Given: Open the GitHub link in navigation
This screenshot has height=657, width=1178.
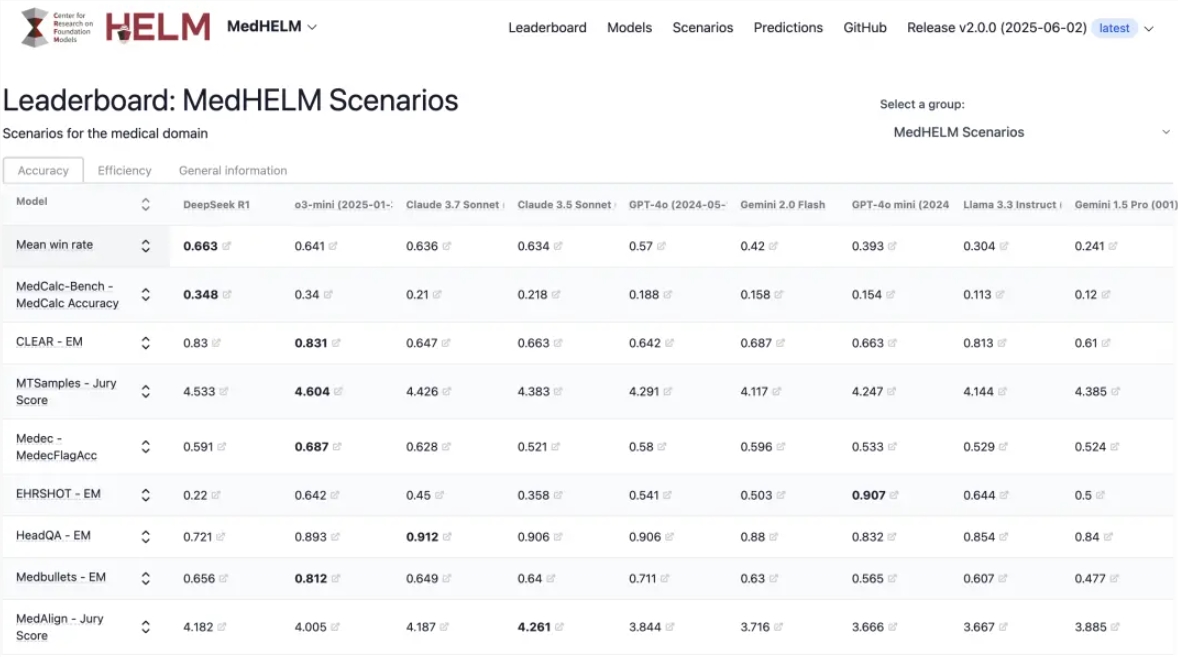Looking at the screenshot, I should pyautogui.click(x=864, y=28).
